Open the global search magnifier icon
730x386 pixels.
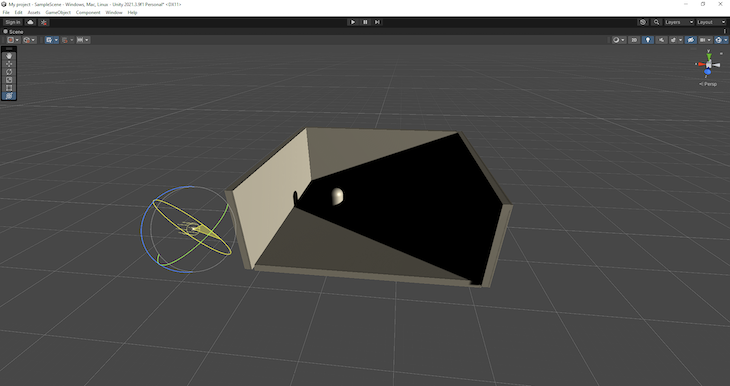pos(656,22)
